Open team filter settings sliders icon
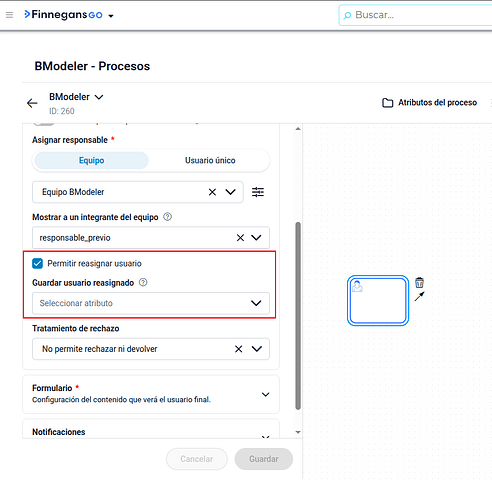This screenshot has width=492, height=500. pos(258,192)
